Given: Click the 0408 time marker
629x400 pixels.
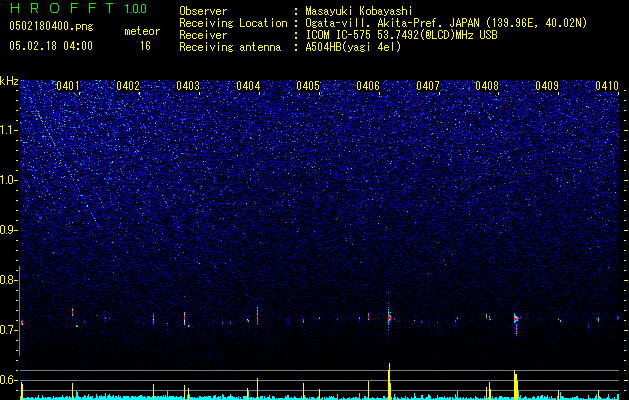Looking at the screenshot, I should click(x=487, y=86).
